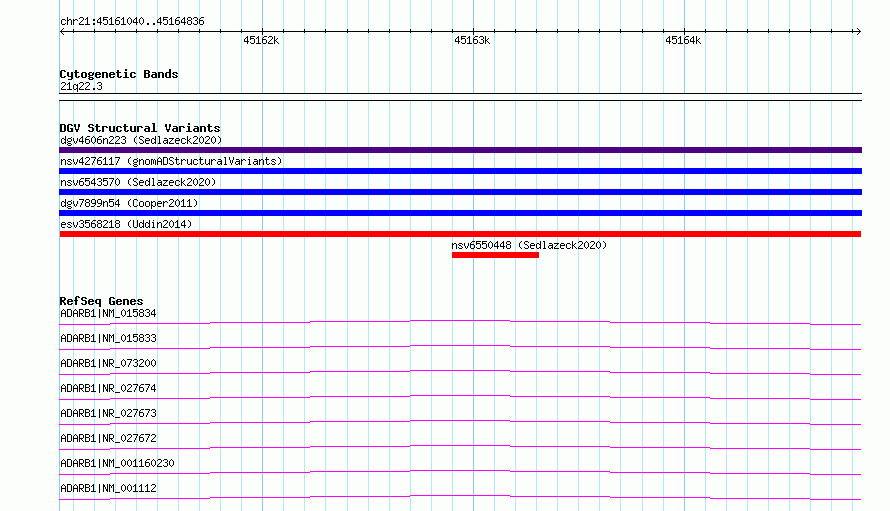The image size is (890, 511).
Task: Click the nsv6543570 (Sedlazeck2020) label
Action: point(138,182)
